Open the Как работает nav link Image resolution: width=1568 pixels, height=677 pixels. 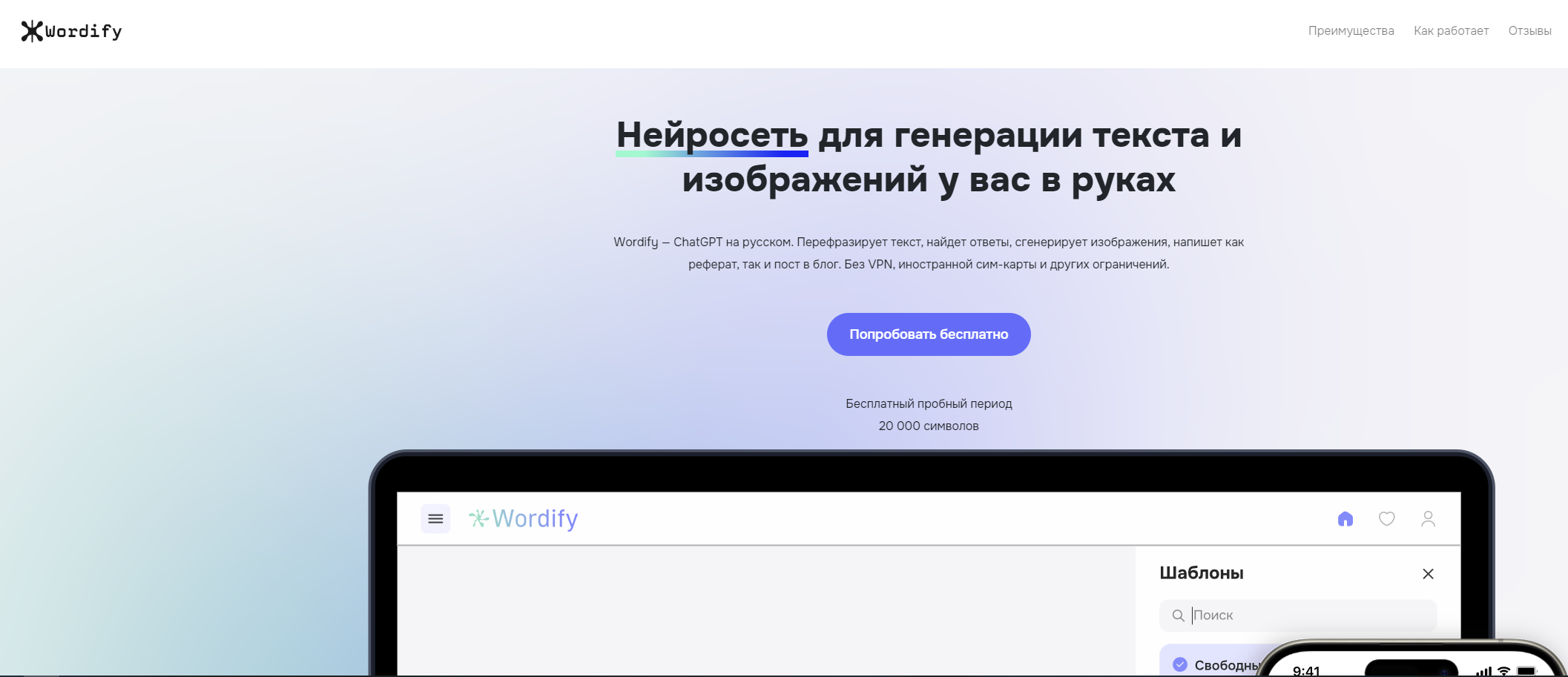[x=1451, y=31]
